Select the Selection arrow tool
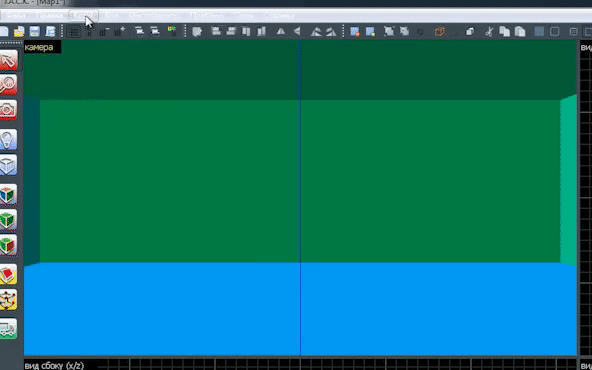 (8, 60)
